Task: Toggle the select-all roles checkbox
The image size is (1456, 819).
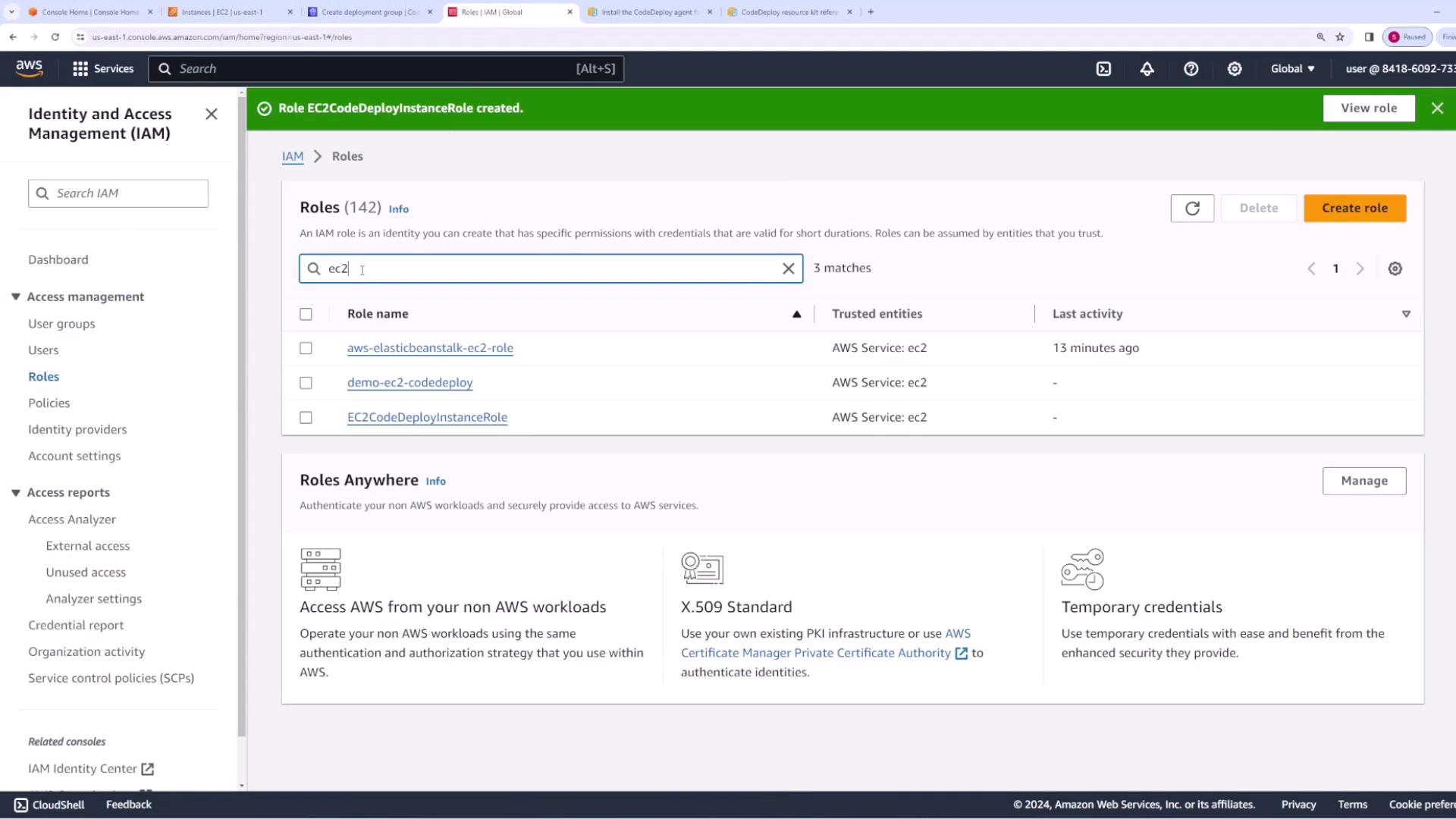Action: 306,314
